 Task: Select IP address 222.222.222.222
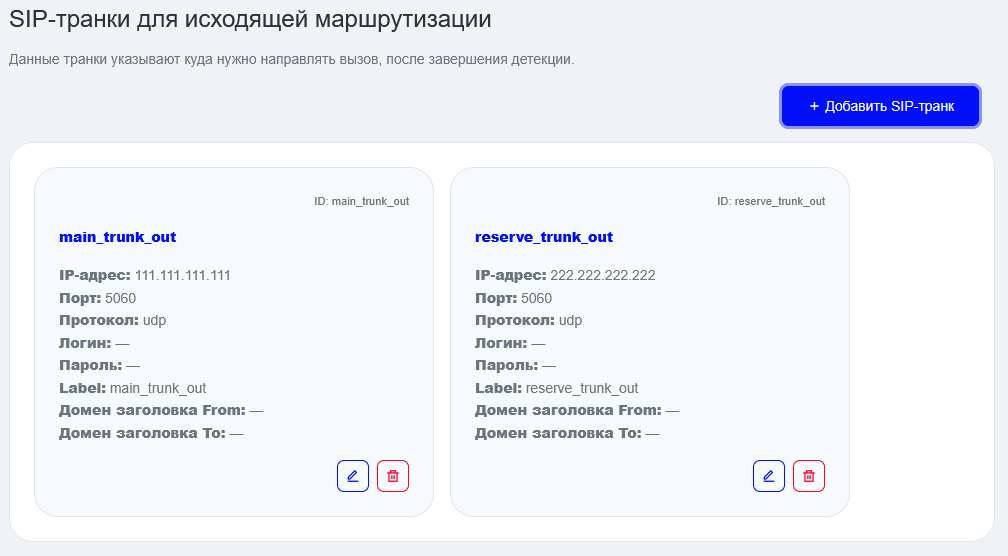(603, 276)
